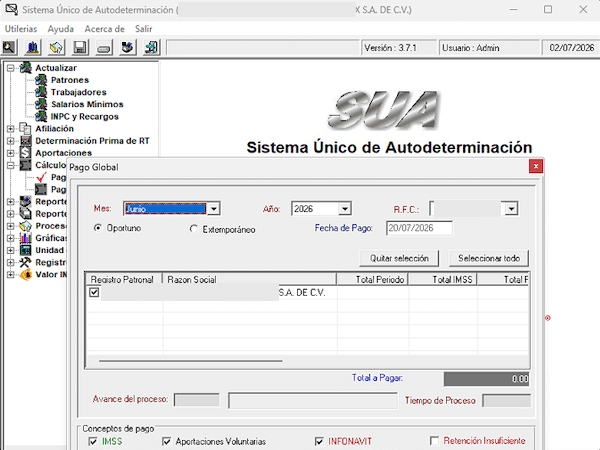The width and height of the screenshot is (600, 450).
Task: Open the Utilerias menu
Action: [x=21, y=29]
